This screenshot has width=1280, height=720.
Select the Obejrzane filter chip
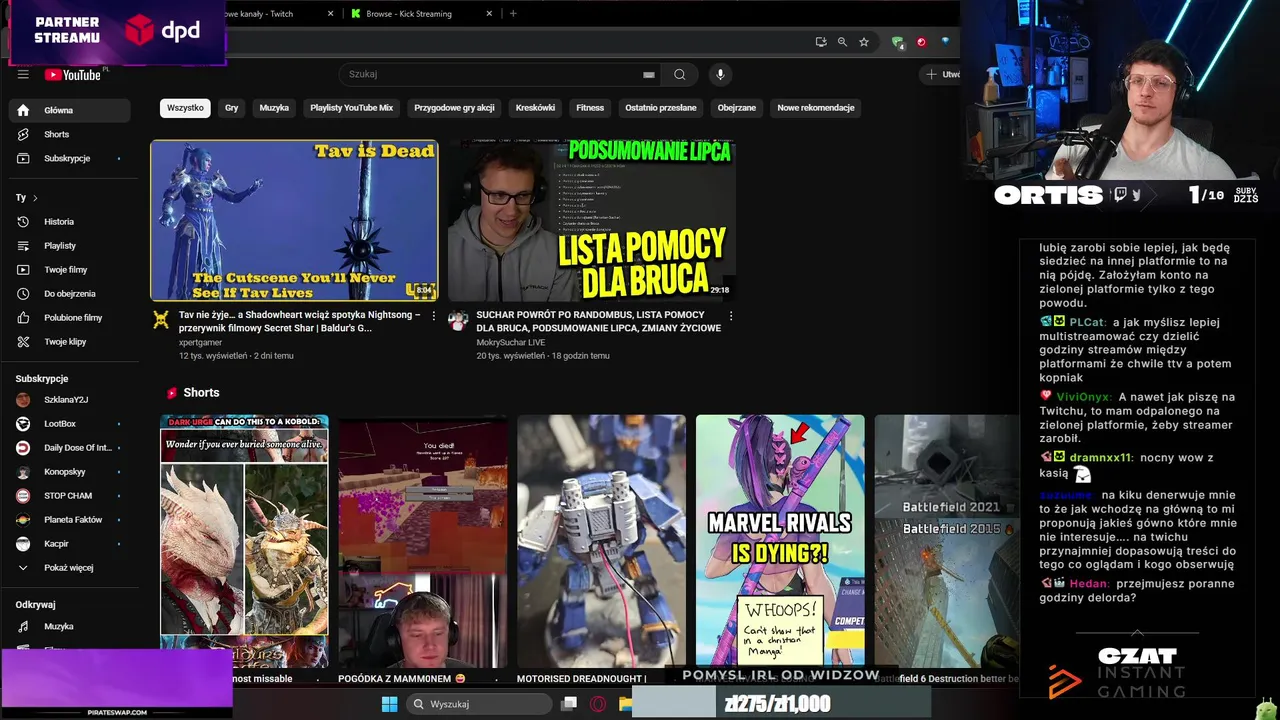coord(737,108)
